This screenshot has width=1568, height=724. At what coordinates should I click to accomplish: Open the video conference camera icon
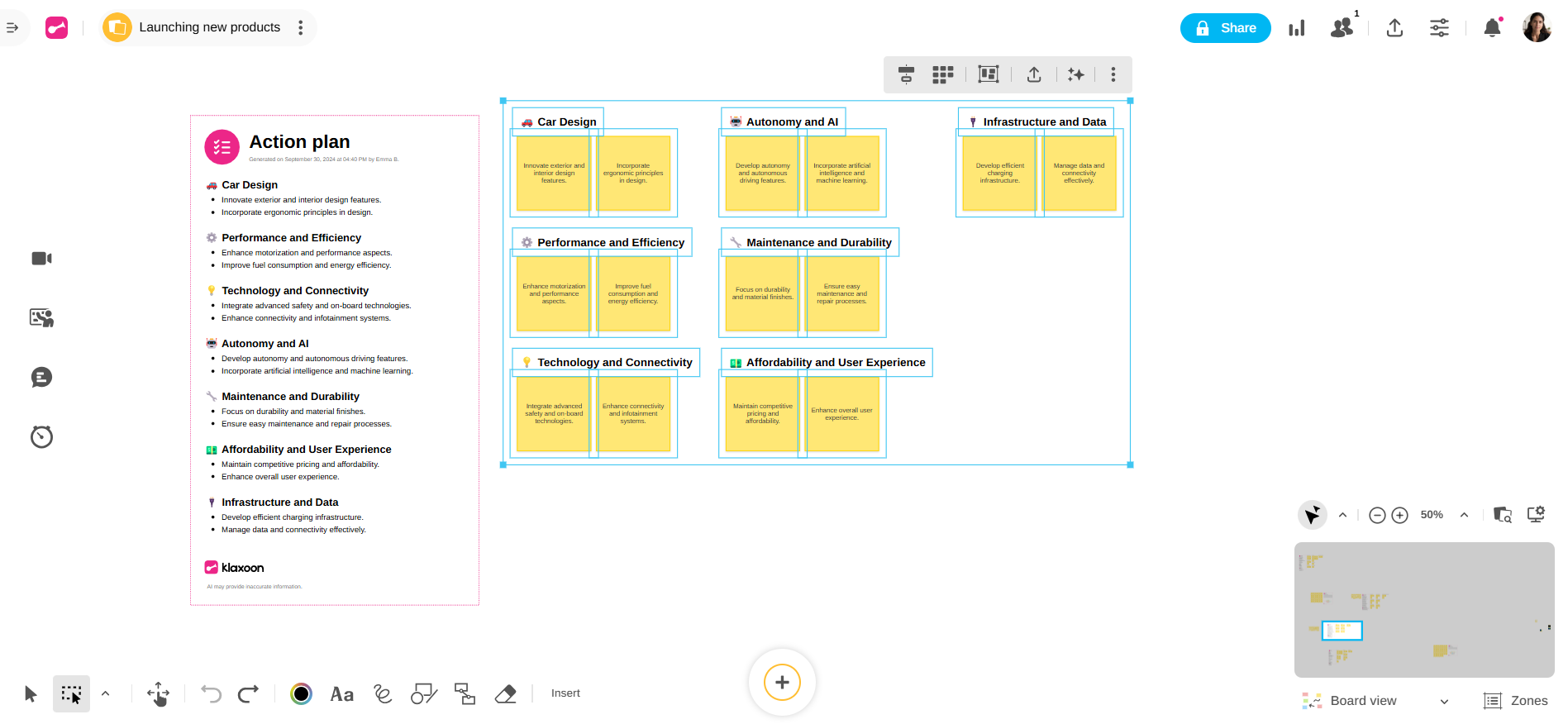pyautogui.click(x=41, y=259)
